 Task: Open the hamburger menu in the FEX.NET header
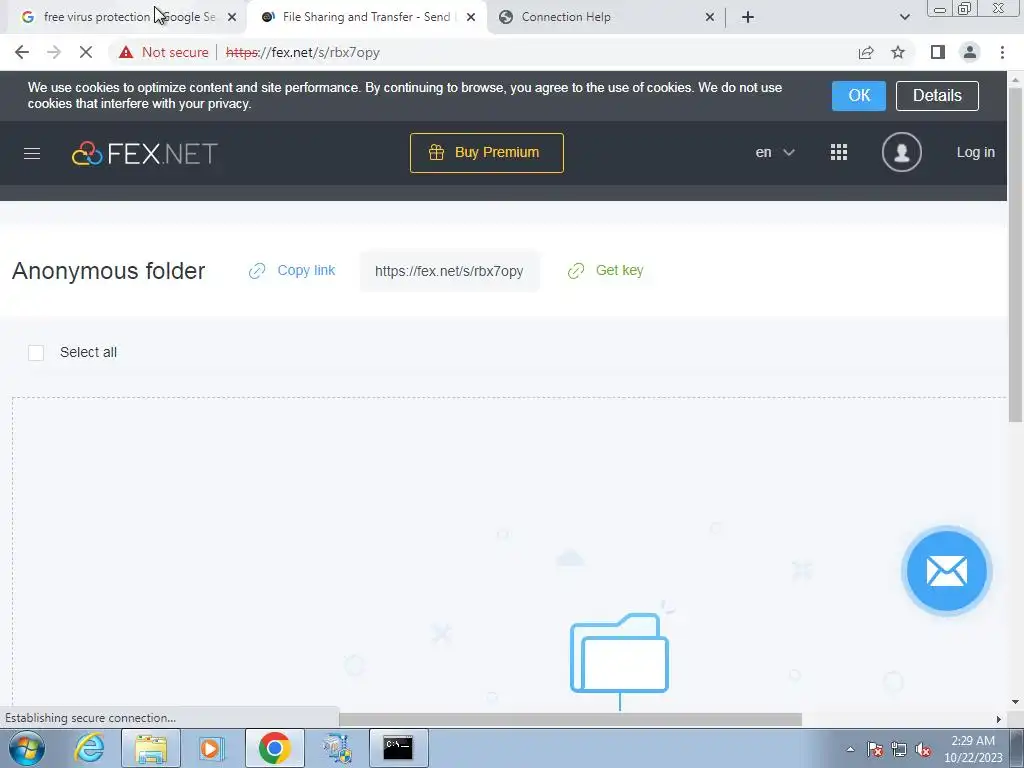pos(32,153)
